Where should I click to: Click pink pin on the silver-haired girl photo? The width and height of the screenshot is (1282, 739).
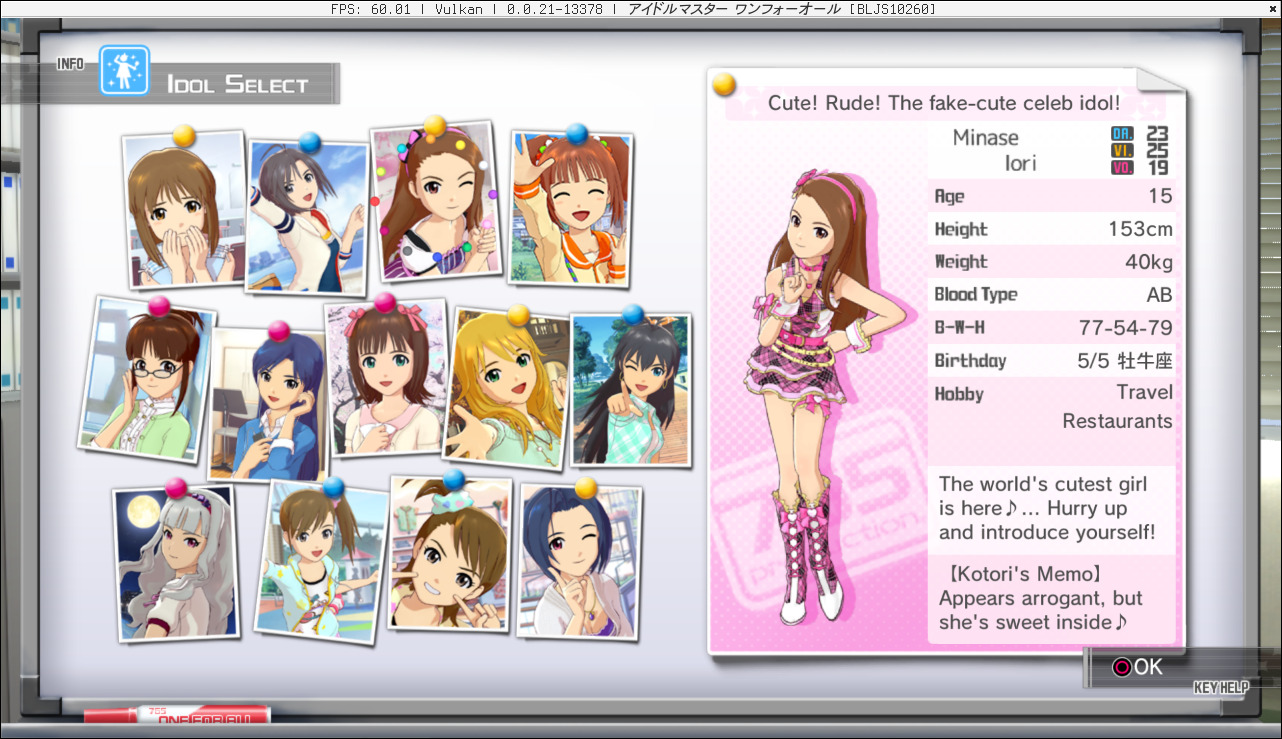[176, 487]
